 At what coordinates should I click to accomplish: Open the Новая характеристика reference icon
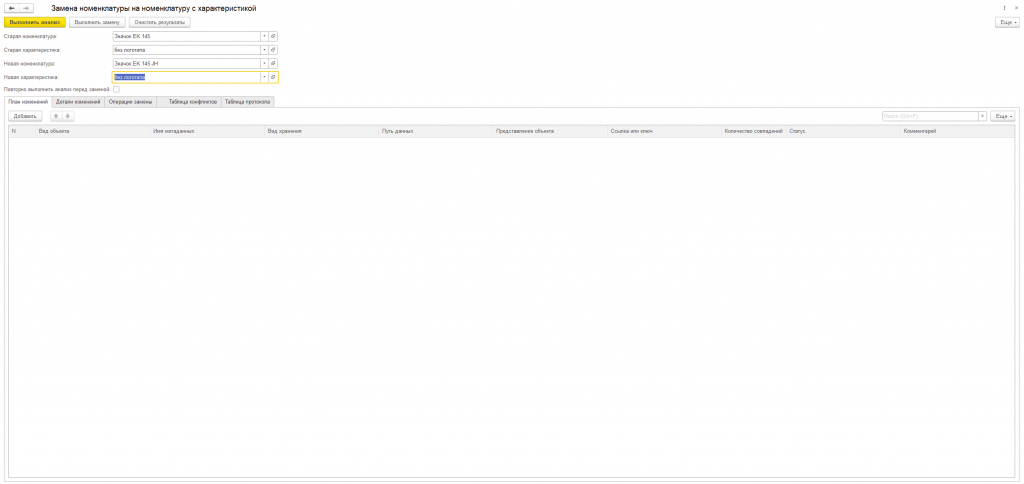[274, 77]
